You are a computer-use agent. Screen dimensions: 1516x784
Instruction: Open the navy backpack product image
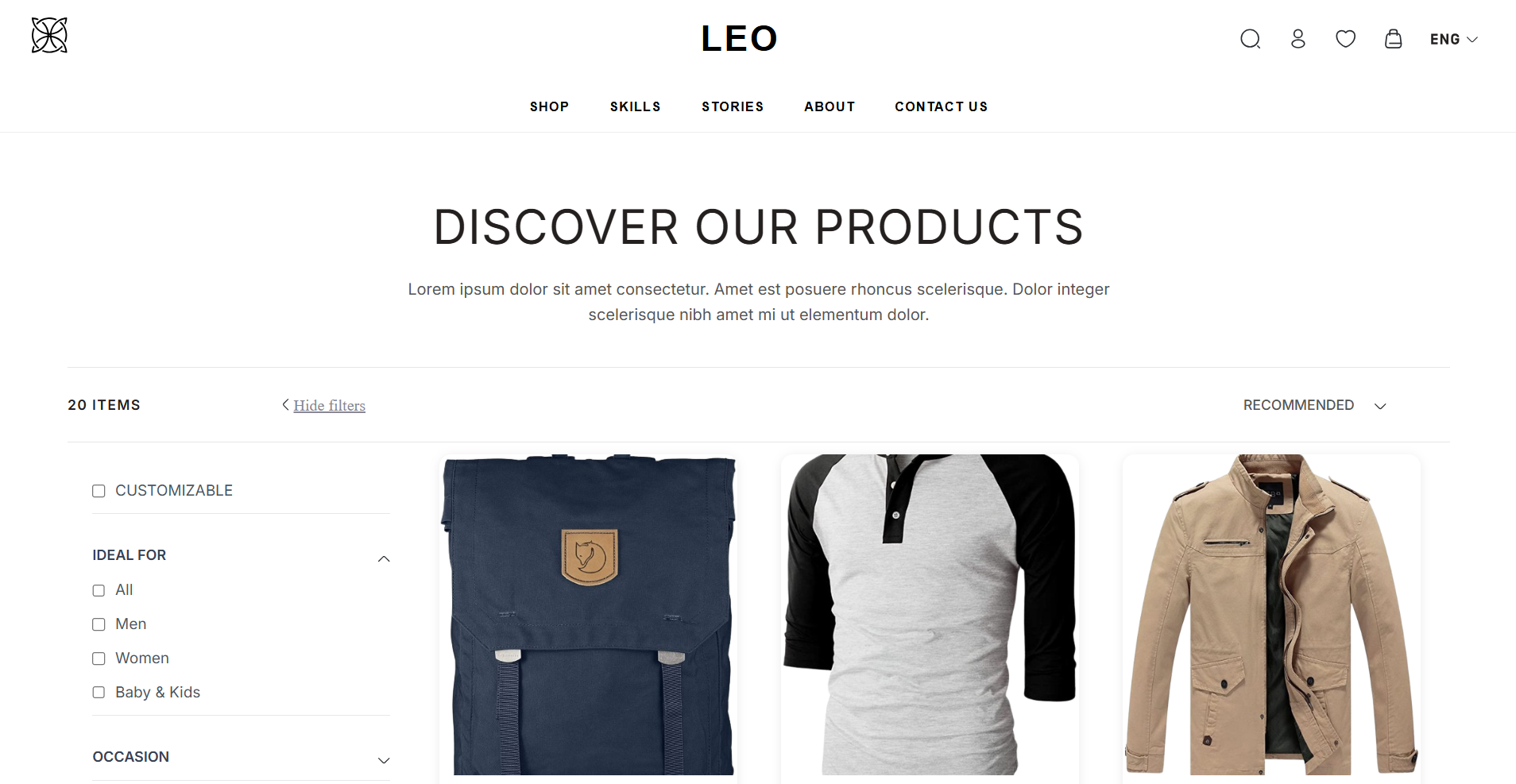point(588,615)
